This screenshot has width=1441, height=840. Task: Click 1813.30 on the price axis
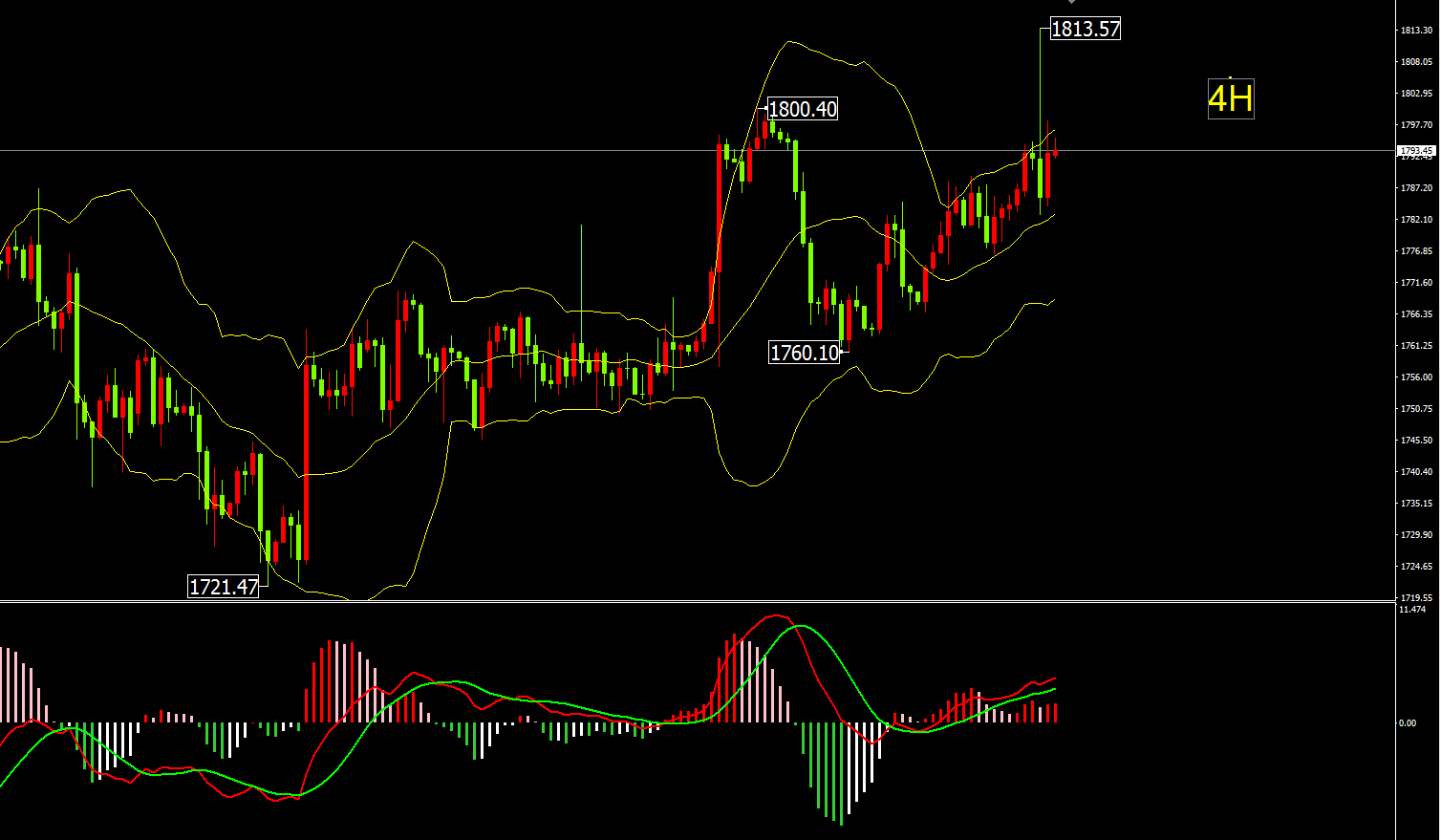click(1416, 31)
